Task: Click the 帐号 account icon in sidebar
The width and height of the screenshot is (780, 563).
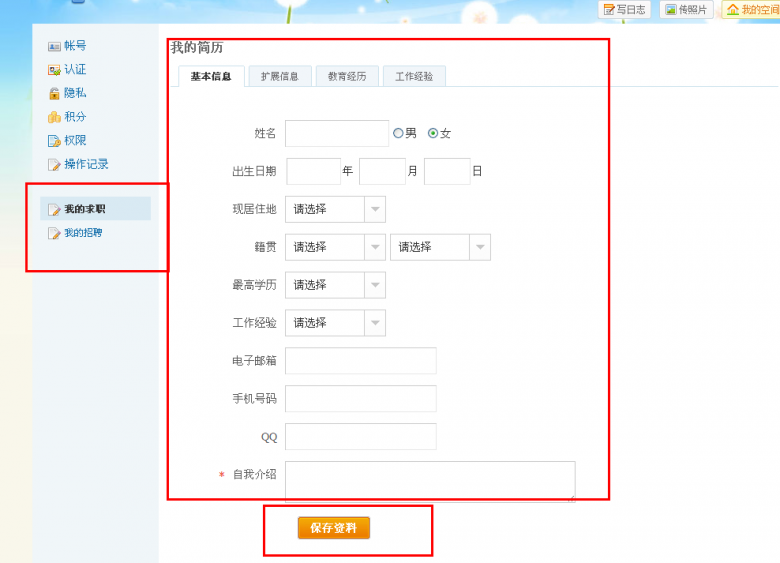Action: coord(54,46)
